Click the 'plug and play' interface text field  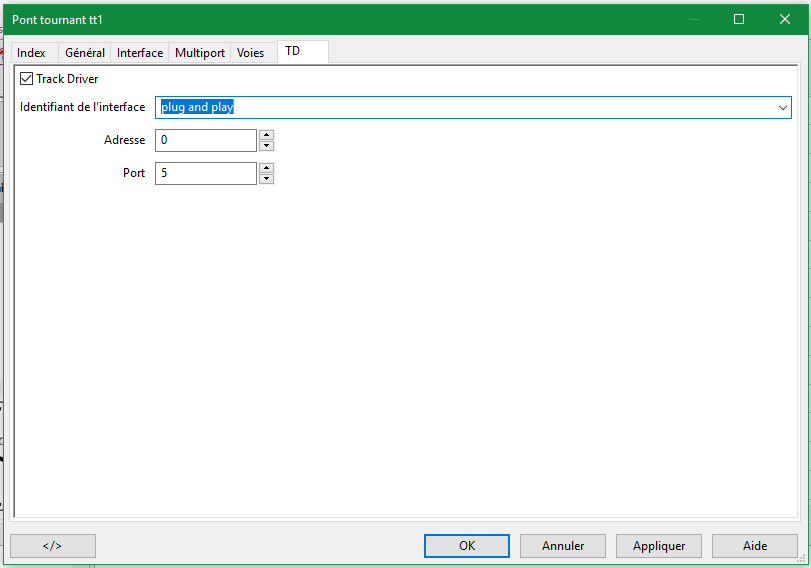tap(460, 108)
